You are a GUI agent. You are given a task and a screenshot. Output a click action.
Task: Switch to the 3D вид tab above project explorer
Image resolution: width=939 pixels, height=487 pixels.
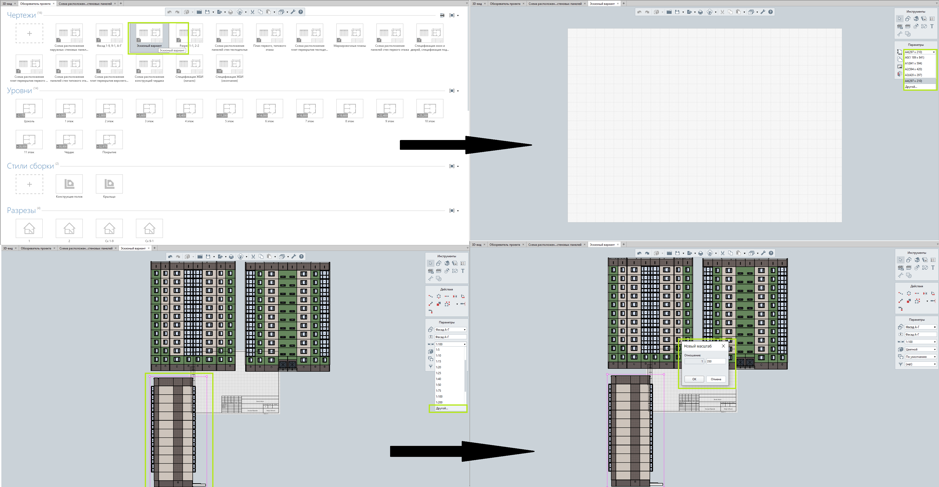(x=8, y=4)
